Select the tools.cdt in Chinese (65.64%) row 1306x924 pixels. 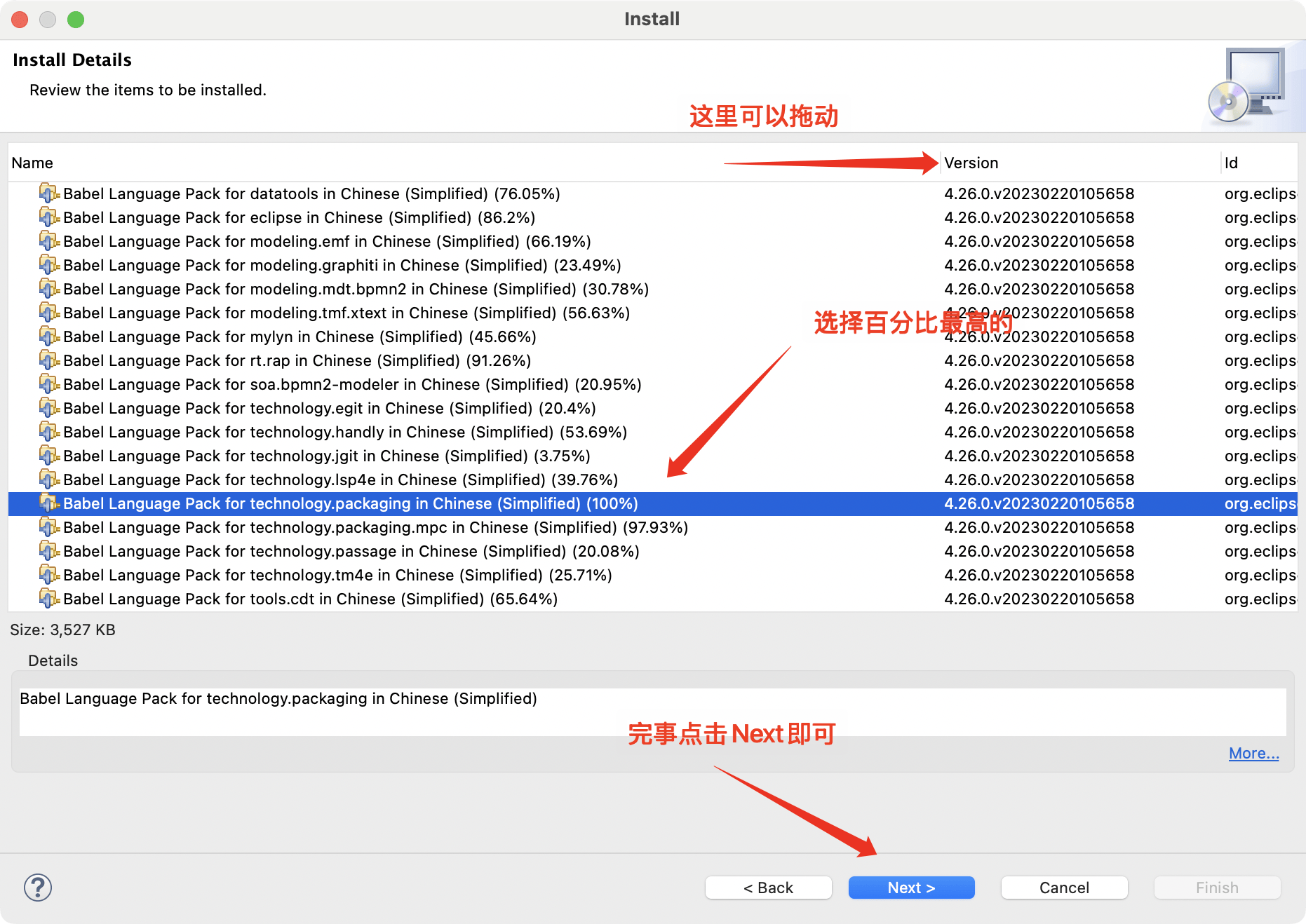tap(653, 599)
